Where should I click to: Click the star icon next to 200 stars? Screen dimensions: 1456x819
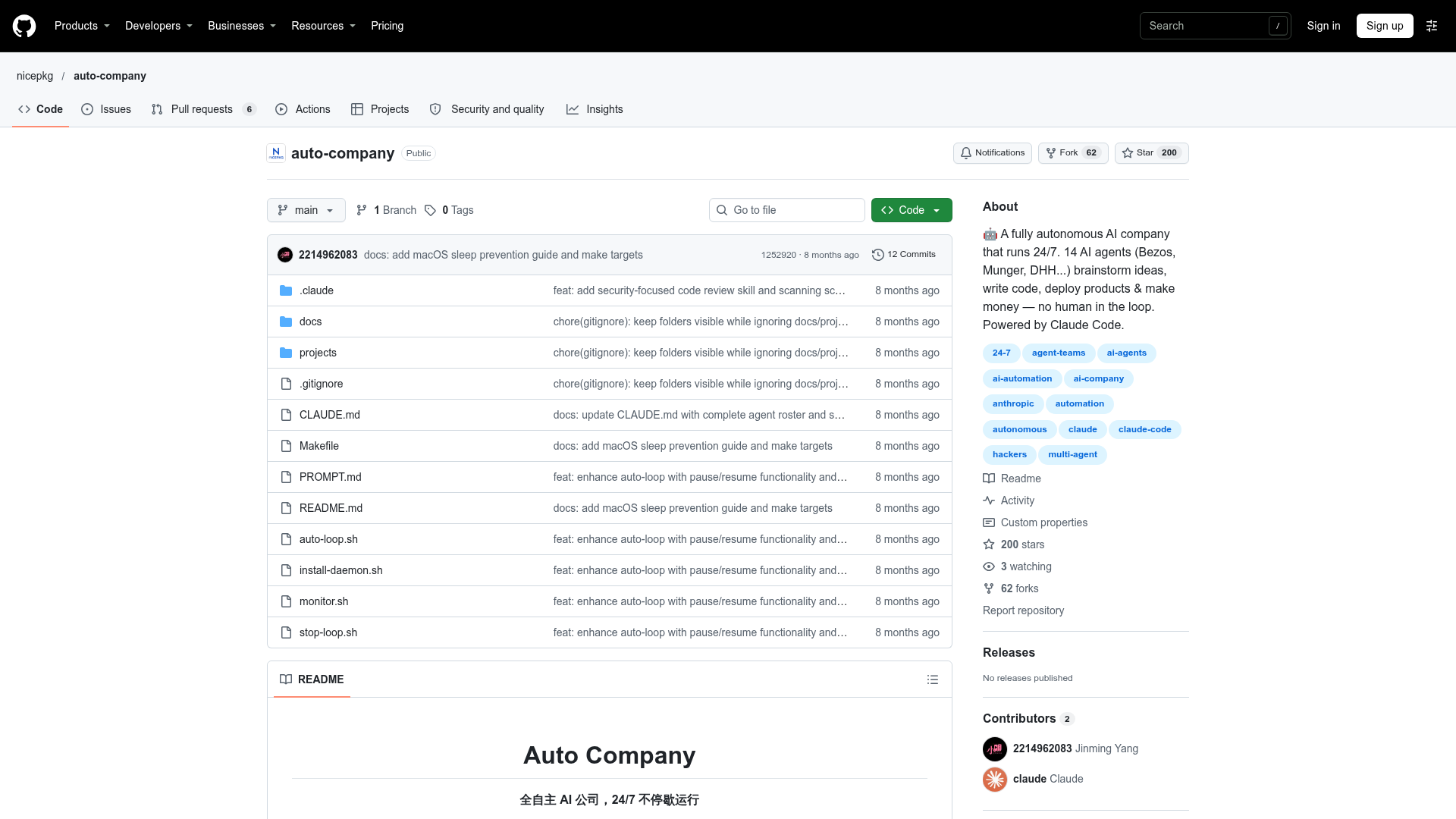[989, 544]
